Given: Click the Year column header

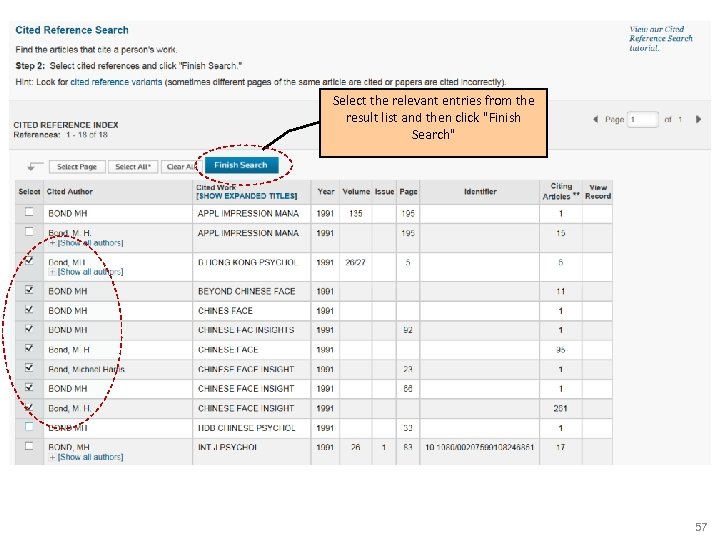Looking at the screenshot, I should [326, 192].
